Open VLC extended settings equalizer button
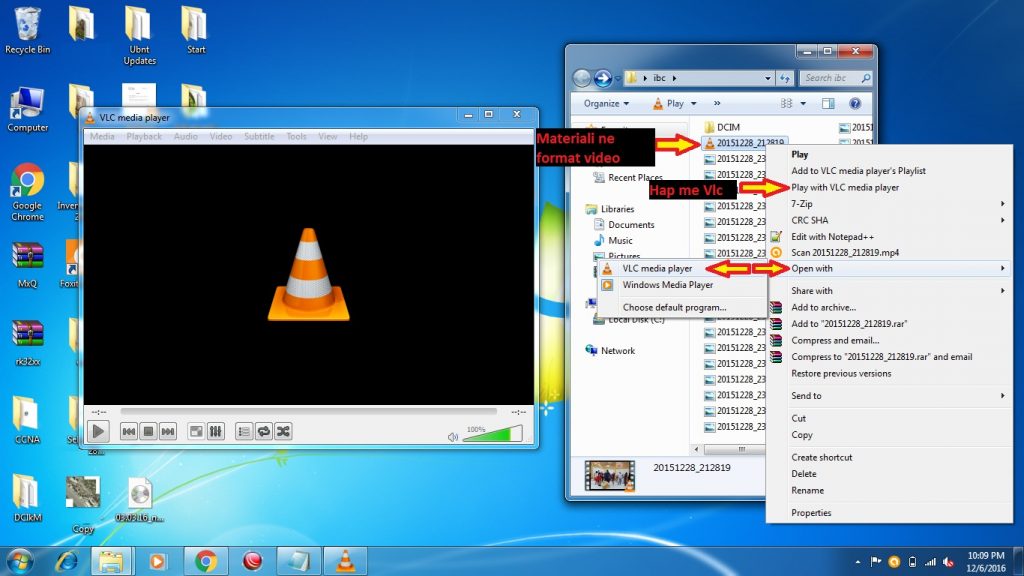 (216, 431)
